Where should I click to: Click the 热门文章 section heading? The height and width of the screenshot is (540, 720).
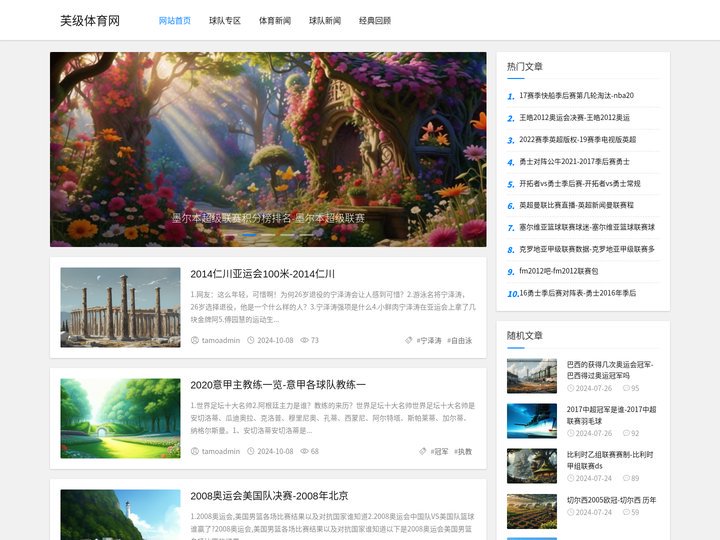(524, 67)
